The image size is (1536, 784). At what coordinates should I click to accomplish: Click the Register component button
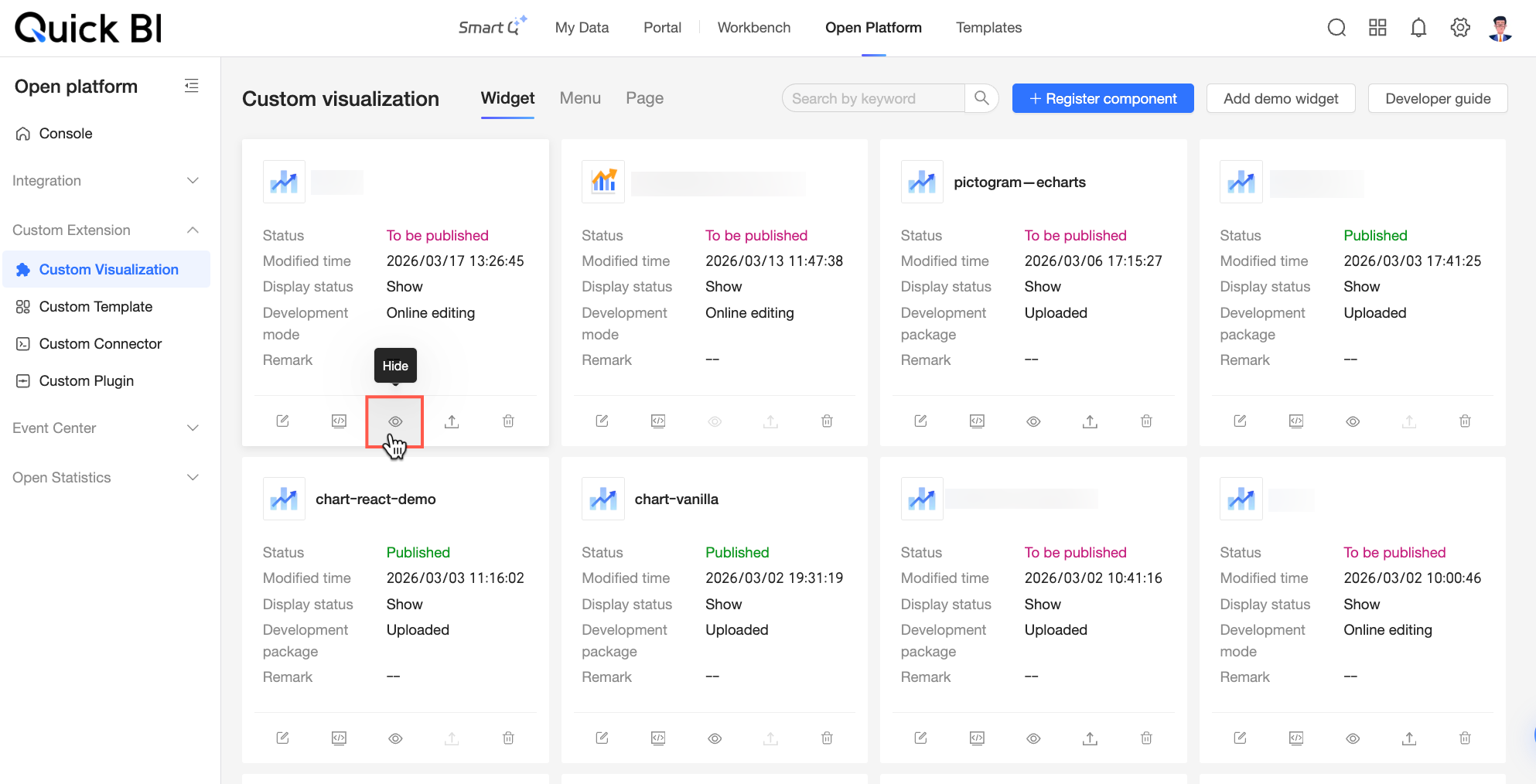[x=1103, y=98]
